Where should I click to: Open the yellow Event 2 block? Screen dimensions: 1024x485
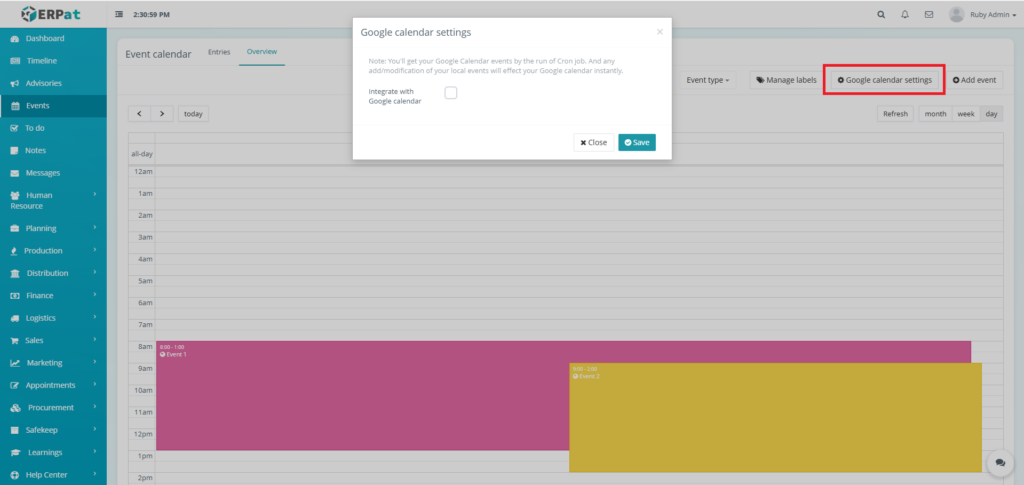[775, 418]
